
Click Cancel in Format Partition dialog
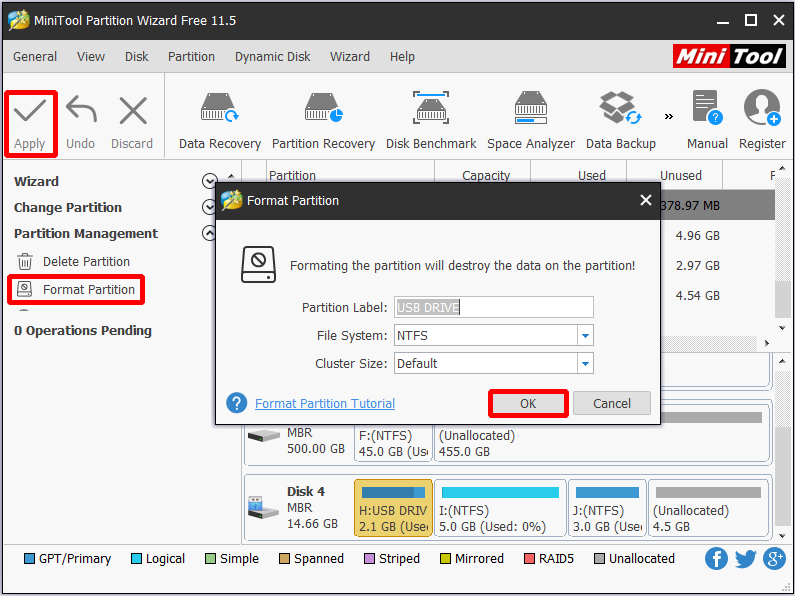[x=612, y=403]
